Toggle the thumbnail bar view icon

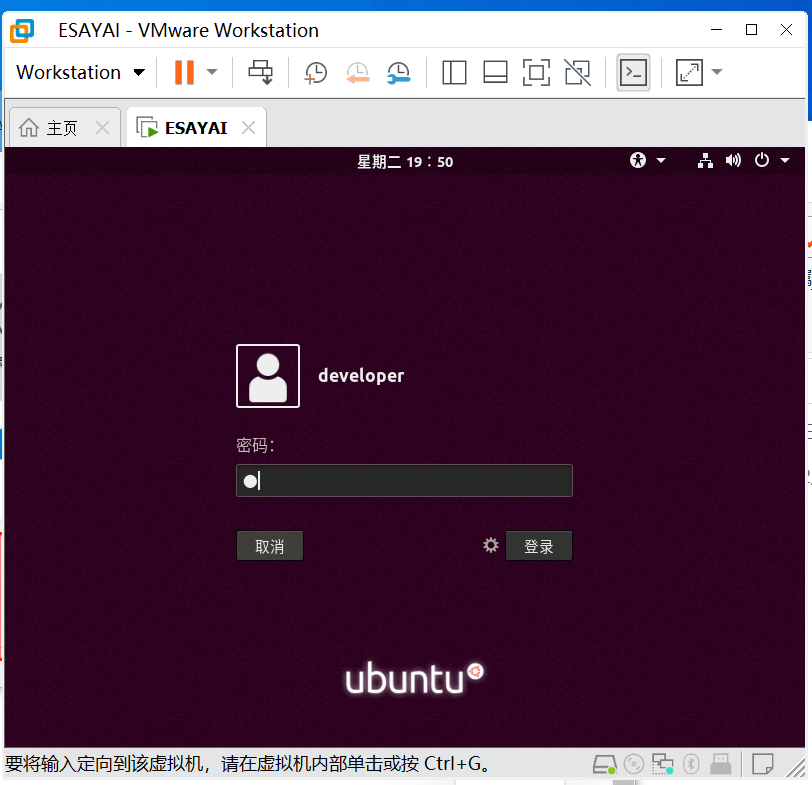pos(495,72)
